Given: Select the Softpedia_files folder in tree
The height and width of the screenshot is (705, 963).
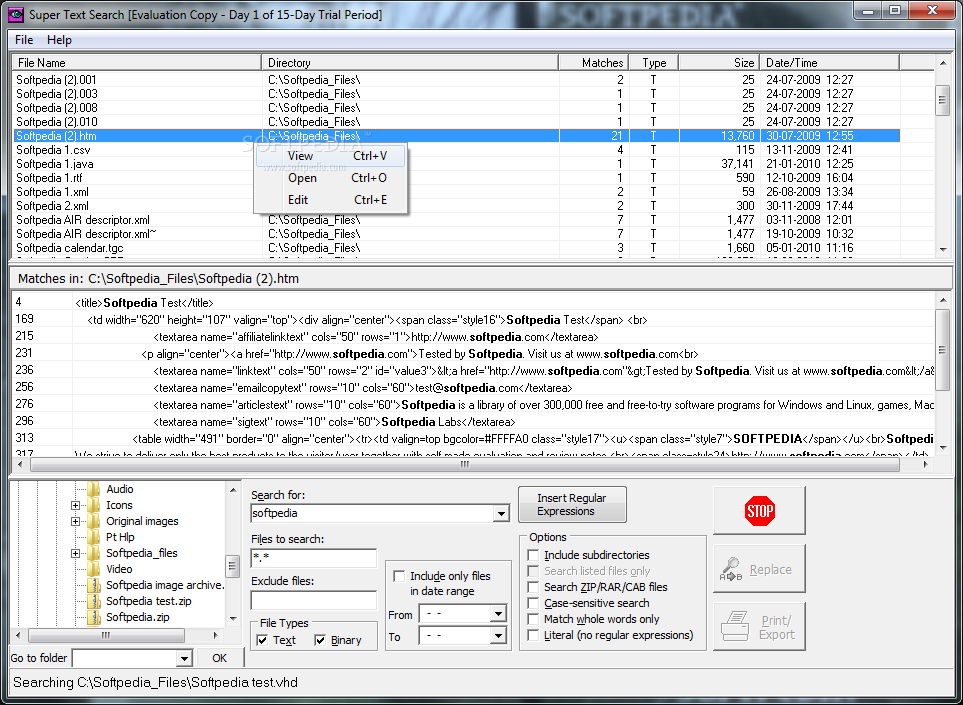Looking at the screenshot, I should (141, 553).
